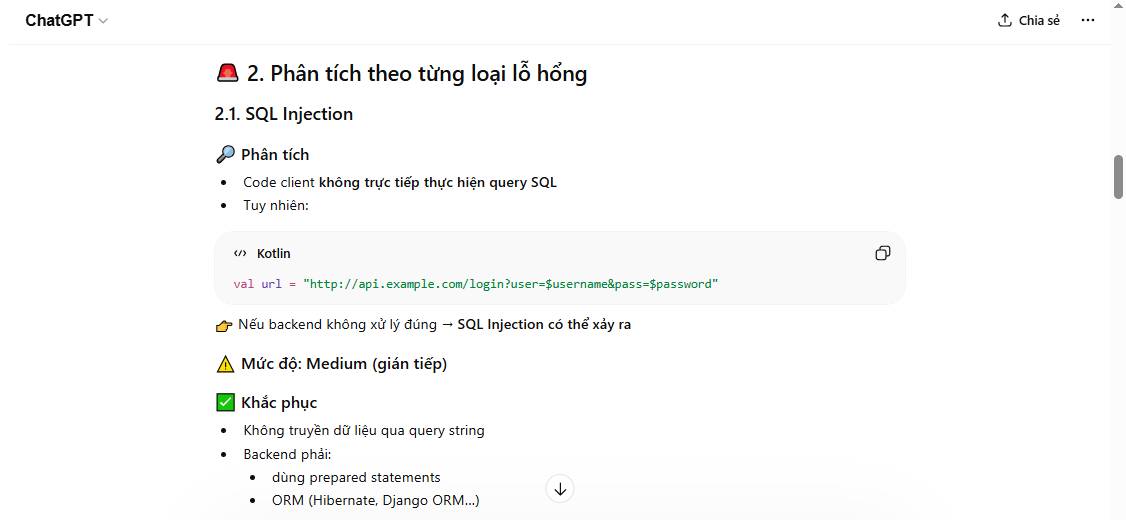Image resolution: width=1126 pixels, height=520 pixels.
Task: Click the warning triangle beside Mức độ
Action: (225, 364)
